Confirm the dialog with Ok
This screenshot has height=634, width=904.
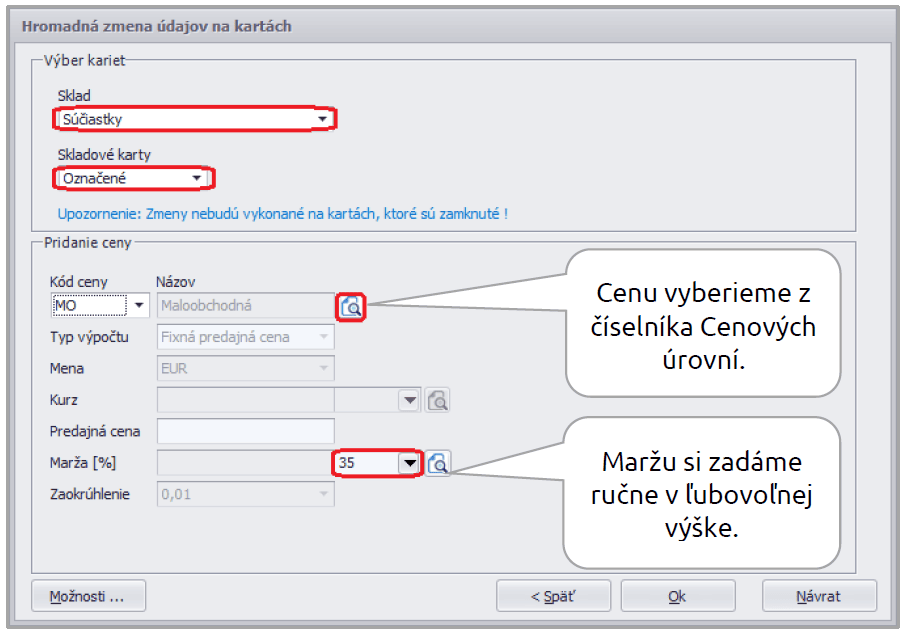(677, 596)
